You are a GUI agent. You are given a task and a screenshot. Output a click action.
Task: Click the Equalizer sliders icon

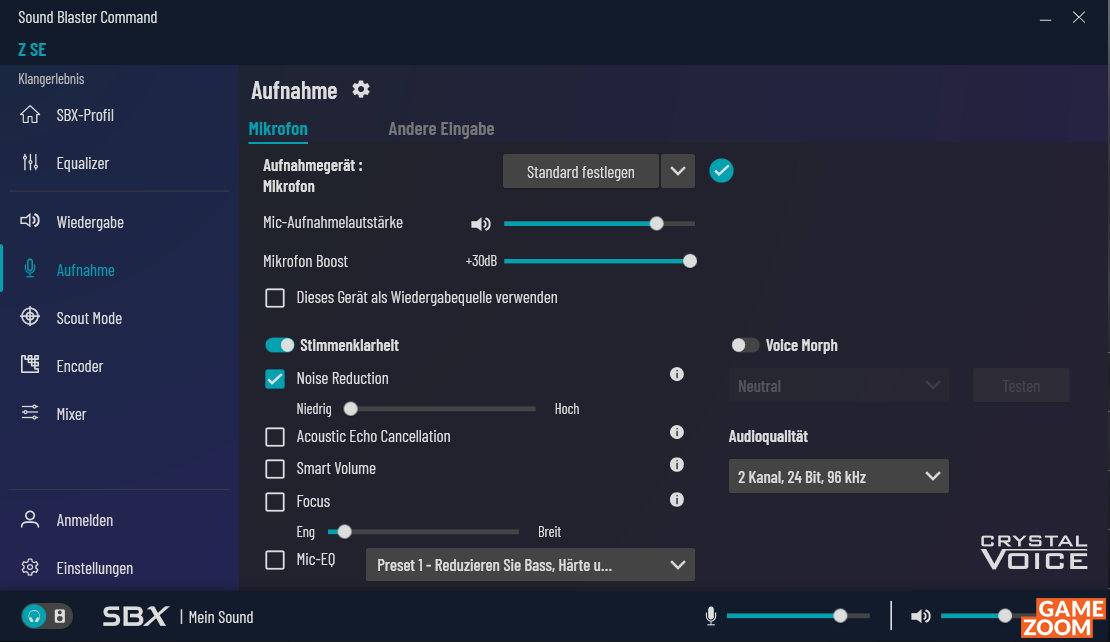pyautogui.click(x=30, y=163)
